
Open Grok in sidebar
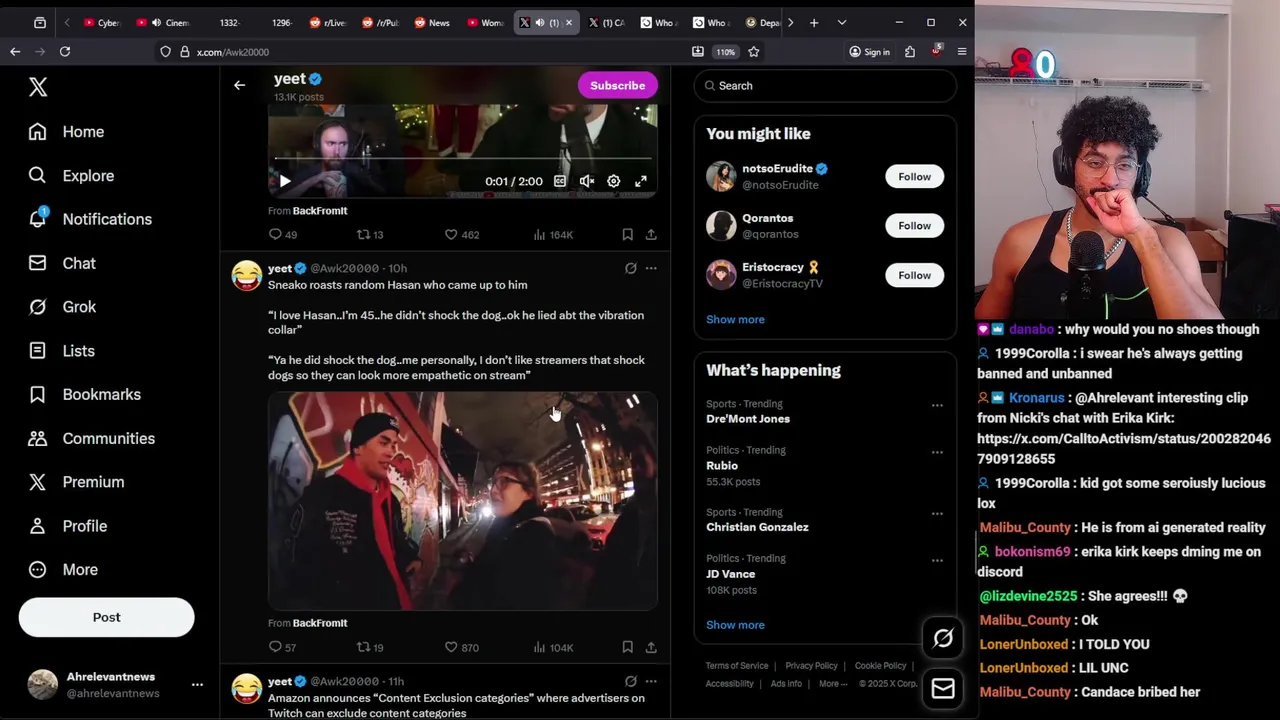point(63,307)
